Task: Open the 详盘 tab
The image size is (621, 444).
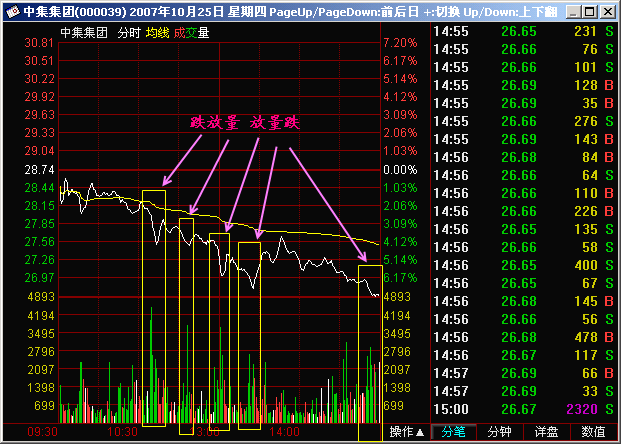Action: tap(546, 432)
